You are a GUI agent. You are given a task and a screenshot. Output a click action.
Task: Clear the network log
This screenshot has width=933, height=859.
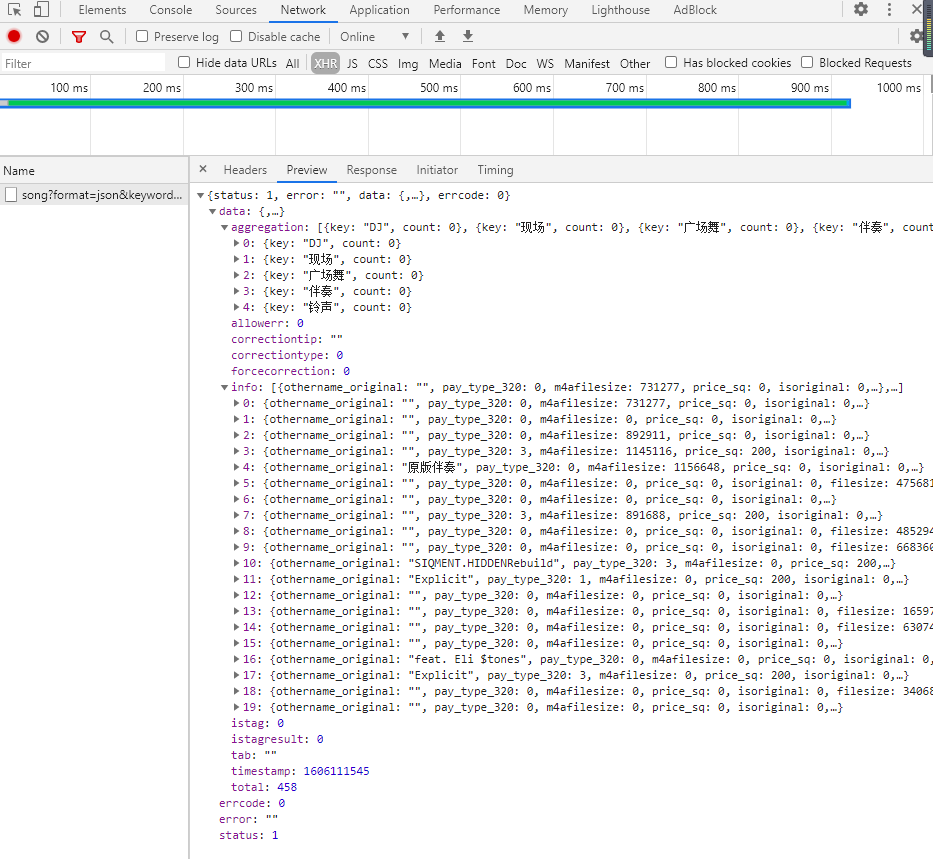click(42, 36)
